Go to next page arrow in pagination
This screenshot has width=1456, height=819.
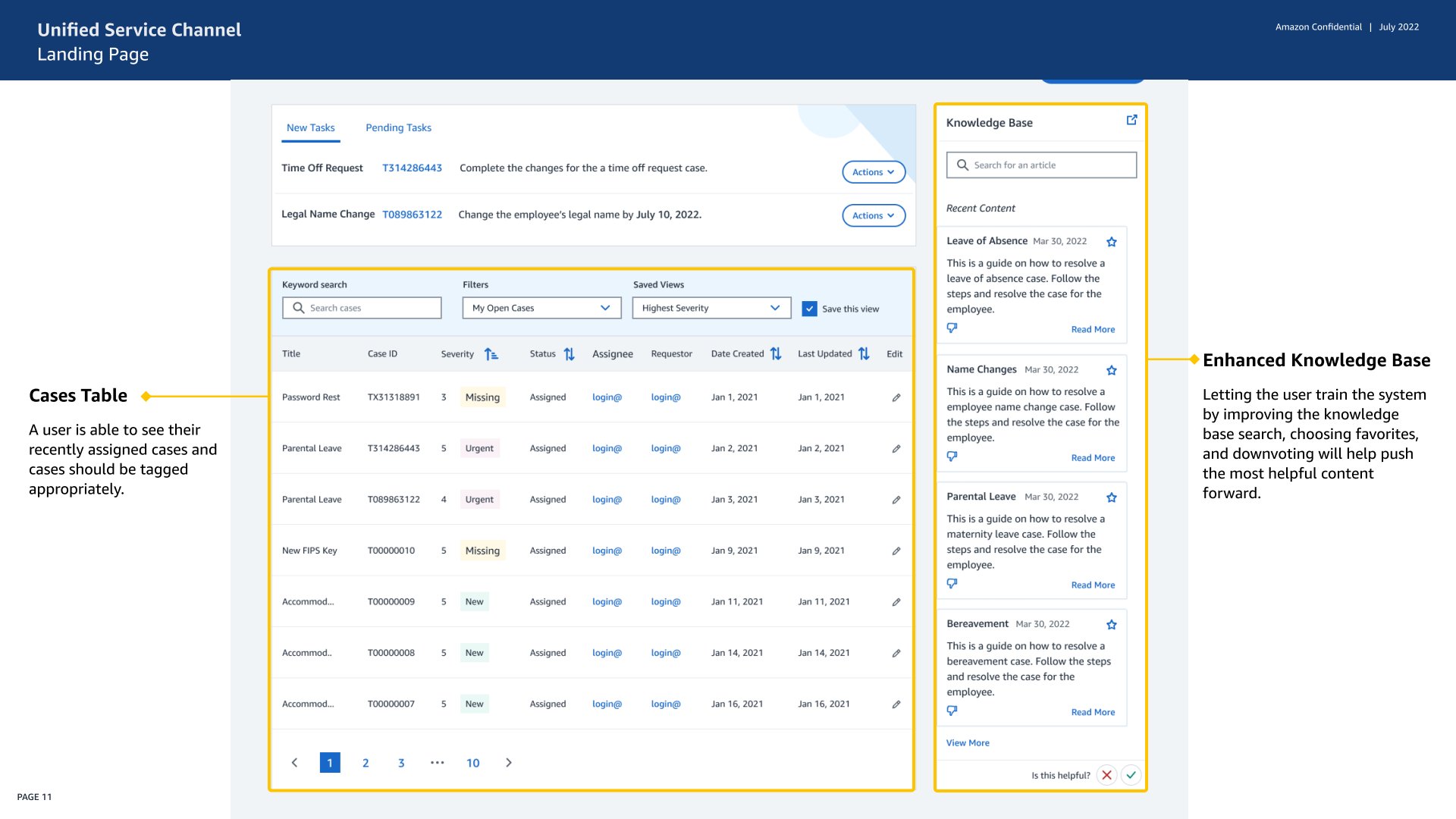[509, 763]
